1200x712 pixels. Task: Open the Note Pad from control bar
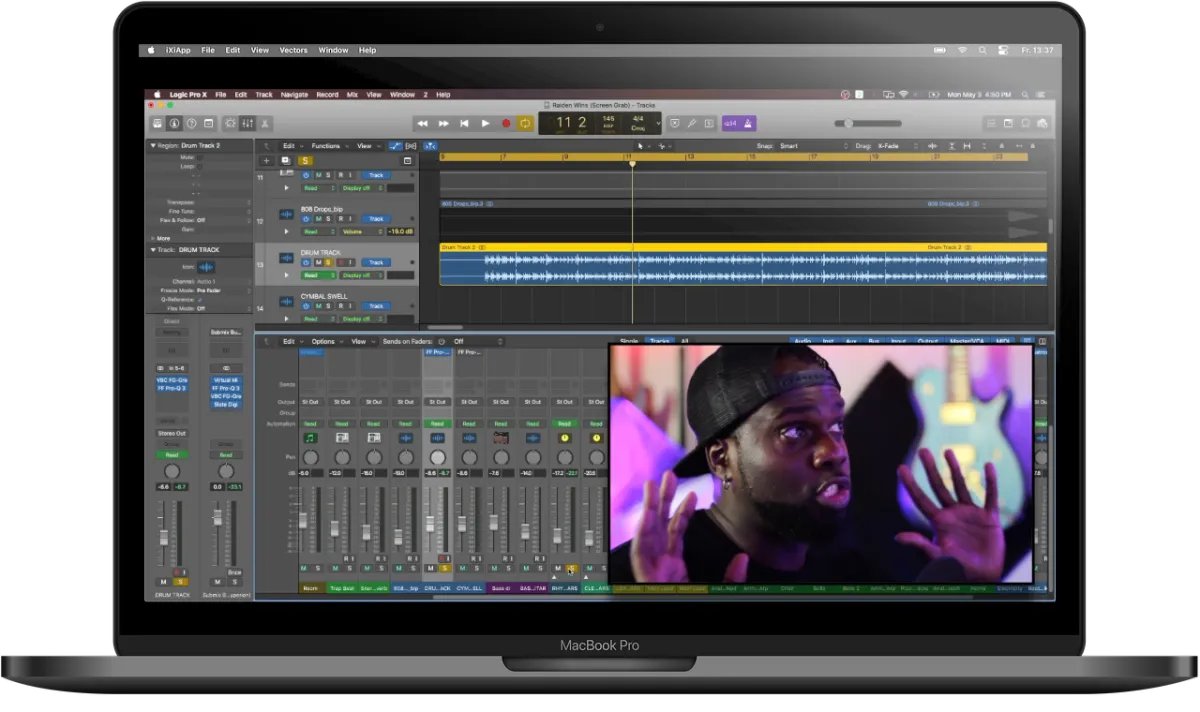[1008, 123]
